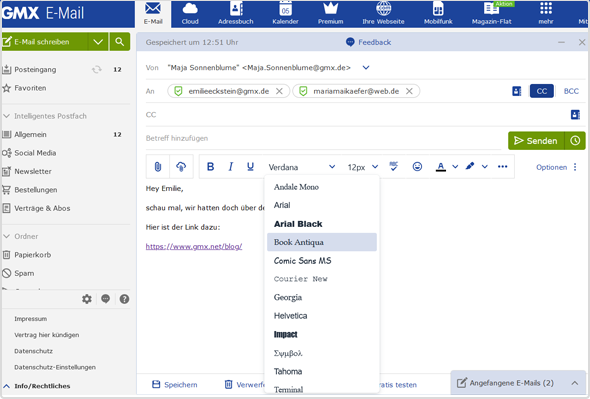Run the spell check

pos(394,166)
